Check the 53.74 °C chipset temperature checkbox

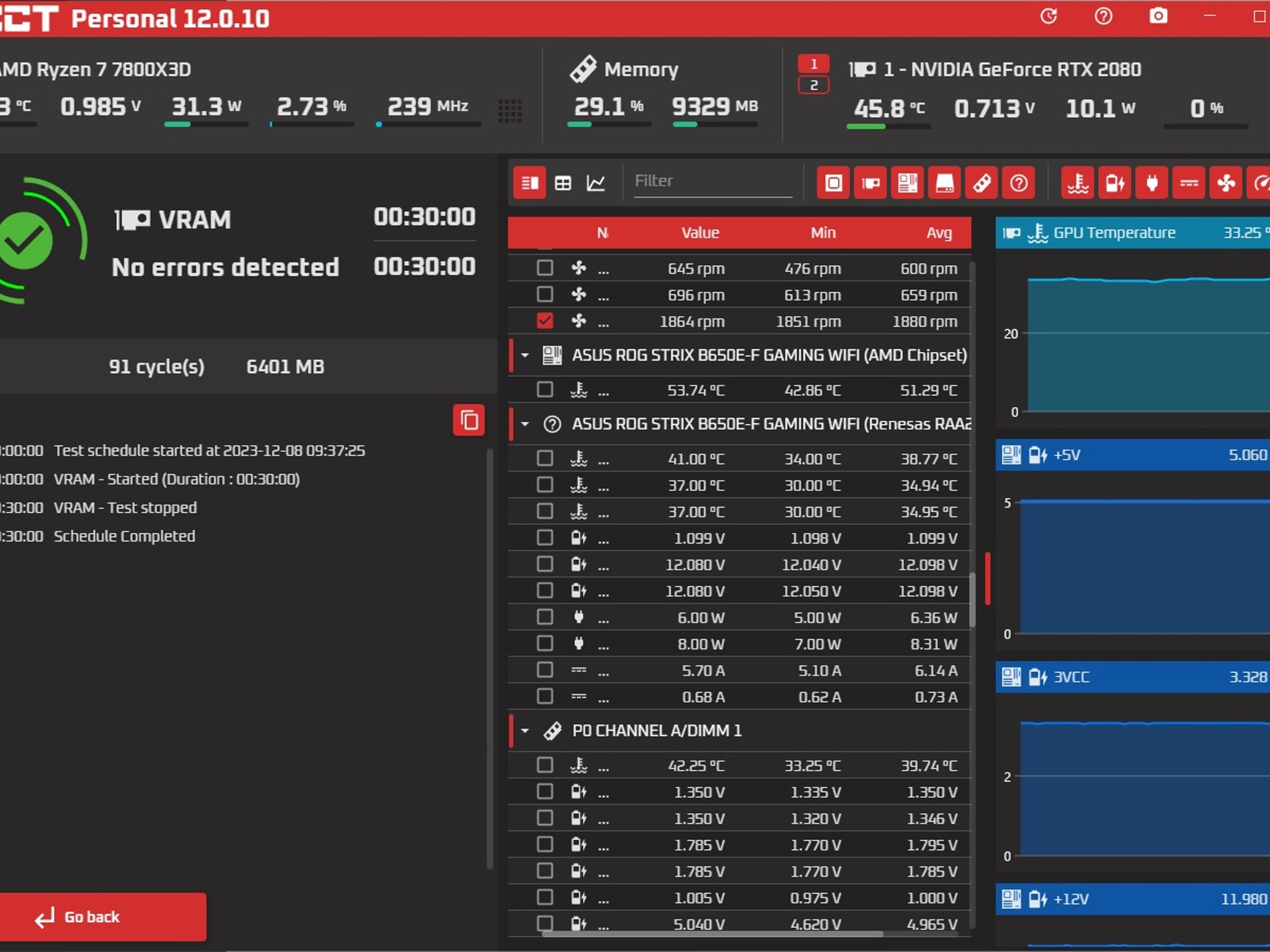[x=544, y=390]
